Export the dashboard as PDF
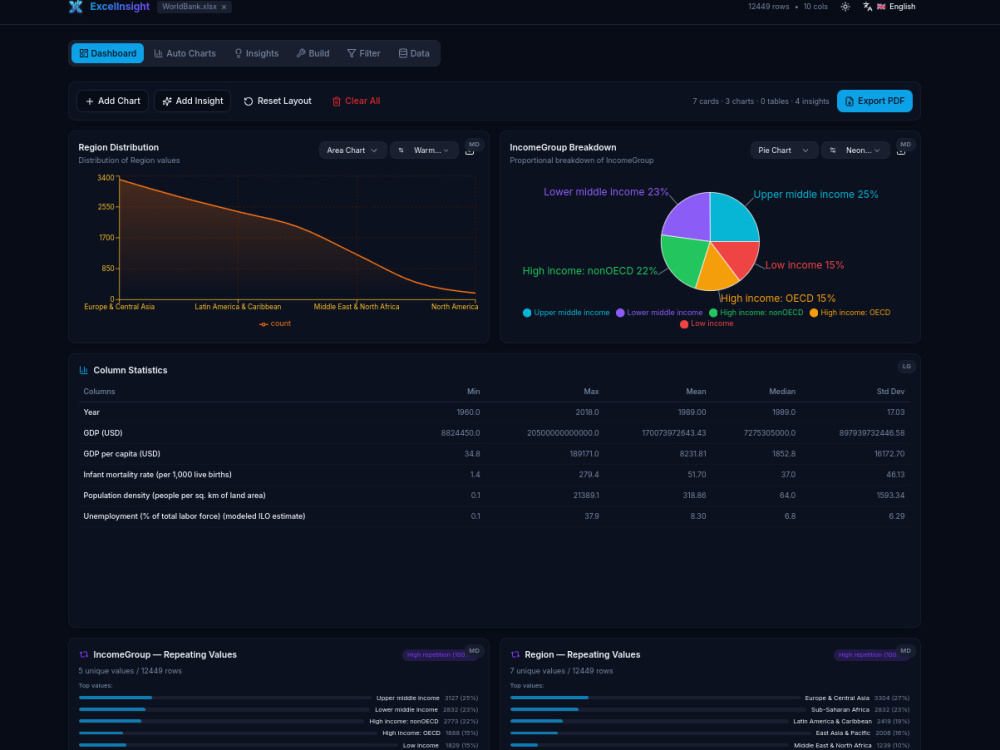This screenshot has width=1000, height=750. (x=874, y=101)
